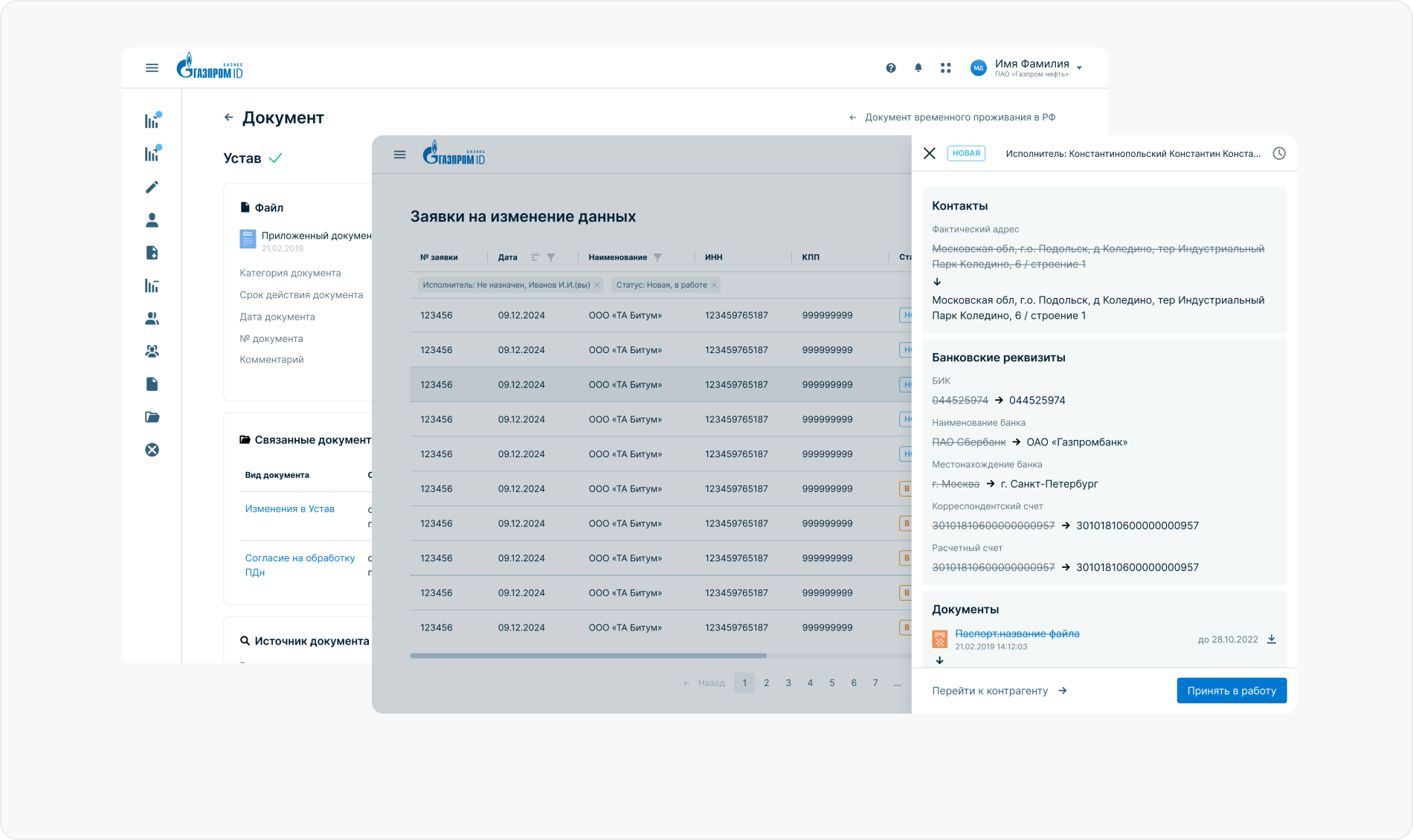Go to page 3

[788, 682]
